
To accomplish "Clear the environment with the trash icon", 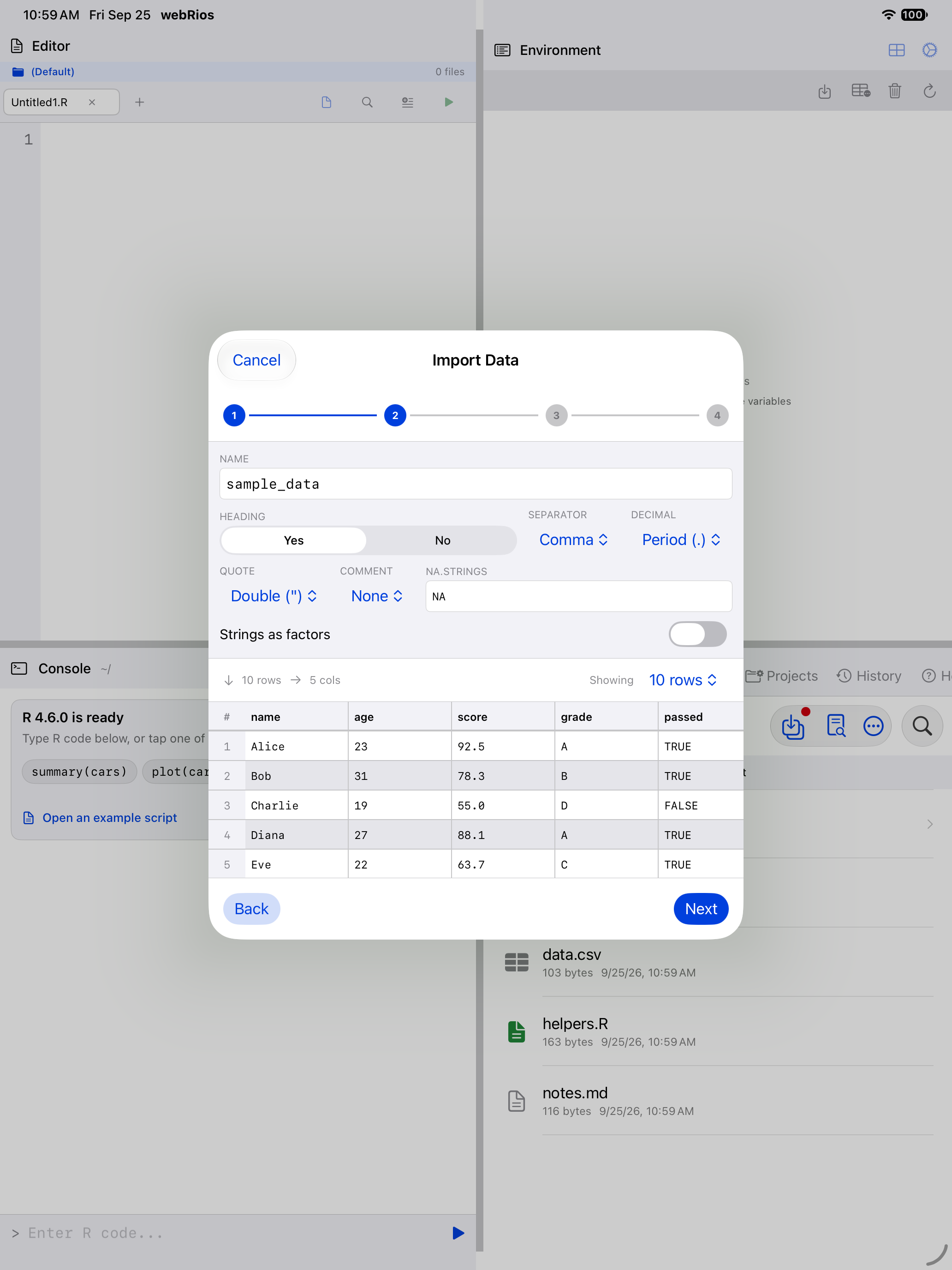I will click(x=895, y=91).
